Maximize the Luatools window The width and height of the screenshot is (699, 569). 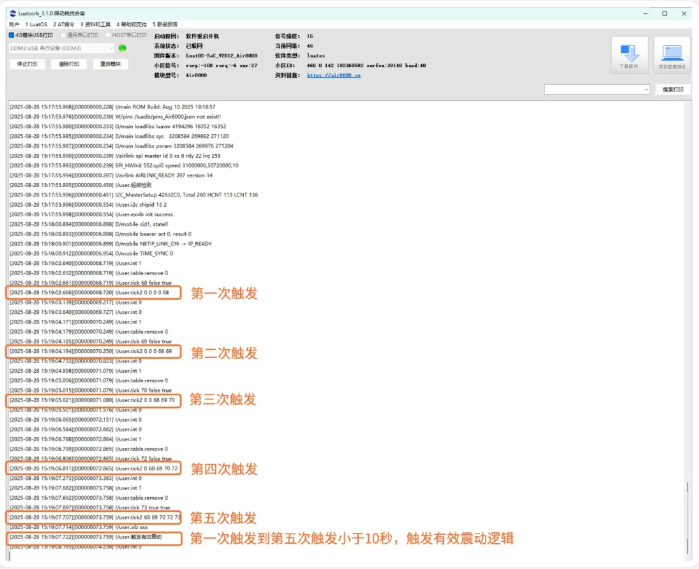[664, 14]
